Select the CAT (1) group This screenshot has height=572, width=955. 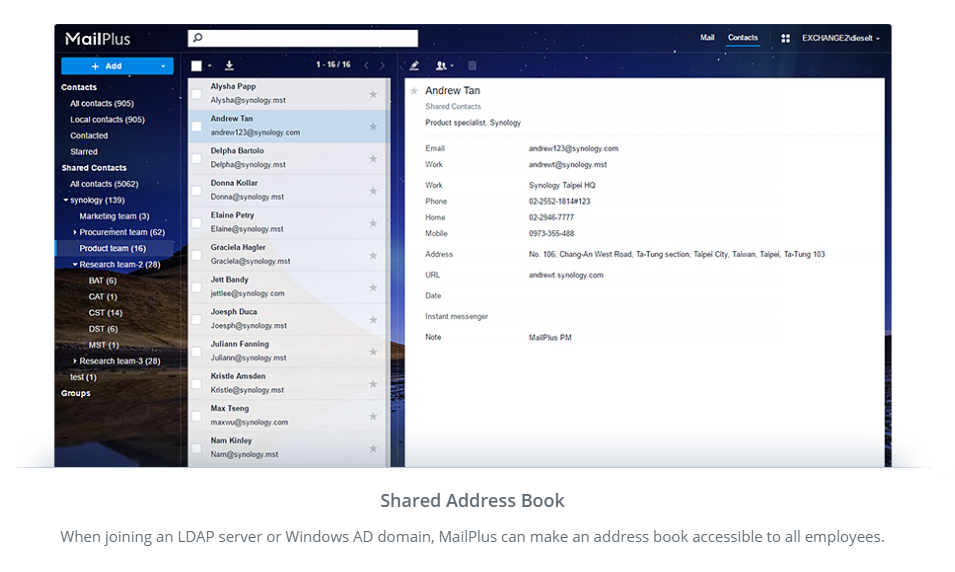[x=102, y=297]
